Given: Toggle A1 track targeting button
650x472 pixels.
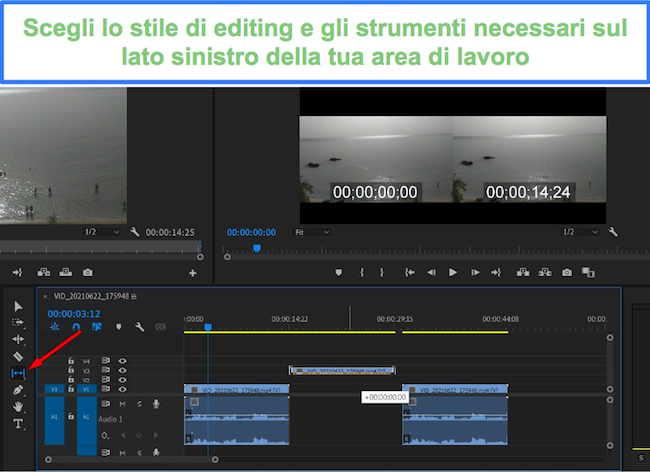Looking at the screenshot, I should [x=86, y=421].
